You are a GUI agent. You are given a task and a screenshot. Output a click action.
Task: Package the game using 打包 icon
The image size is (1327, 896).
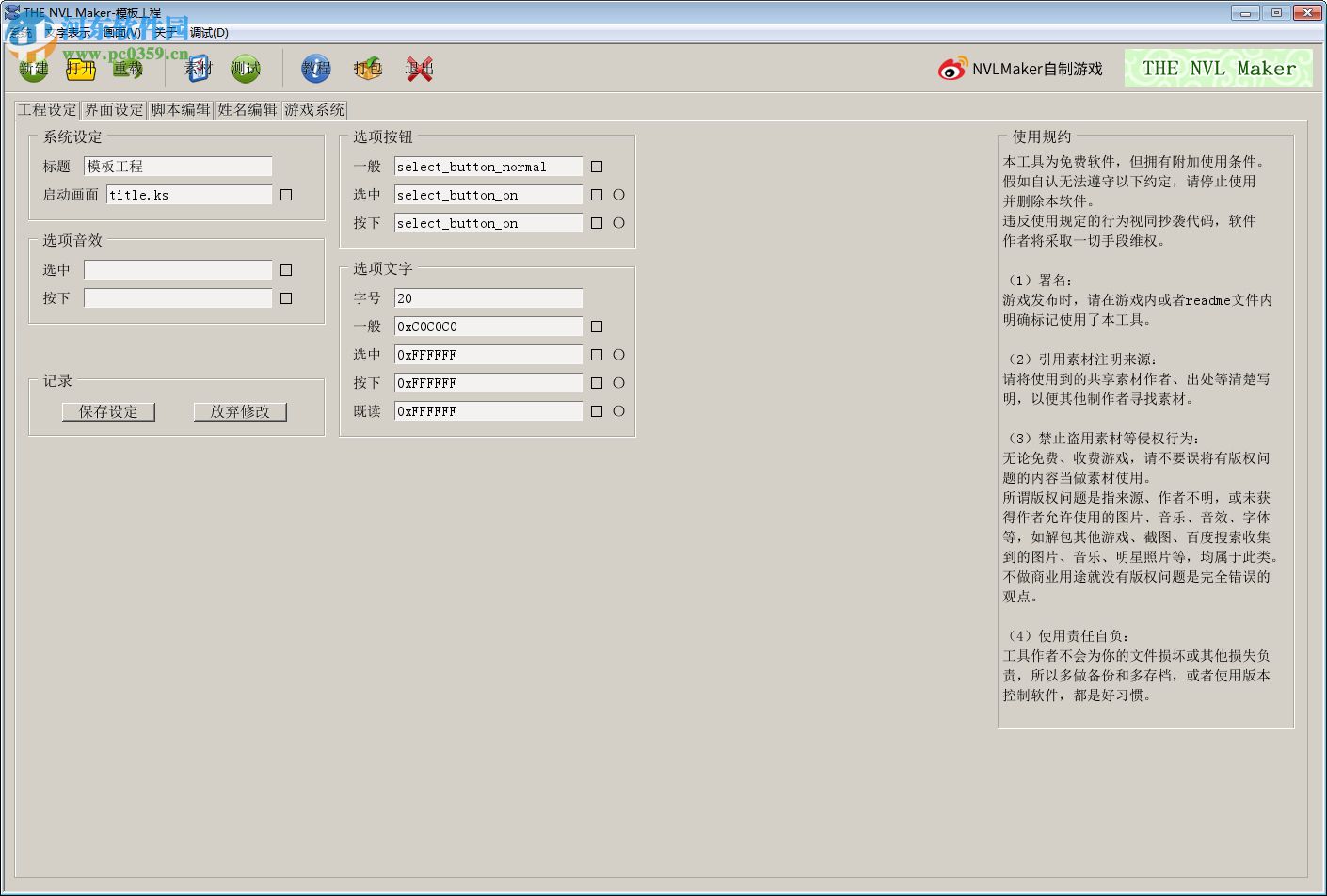pos(367,67)
